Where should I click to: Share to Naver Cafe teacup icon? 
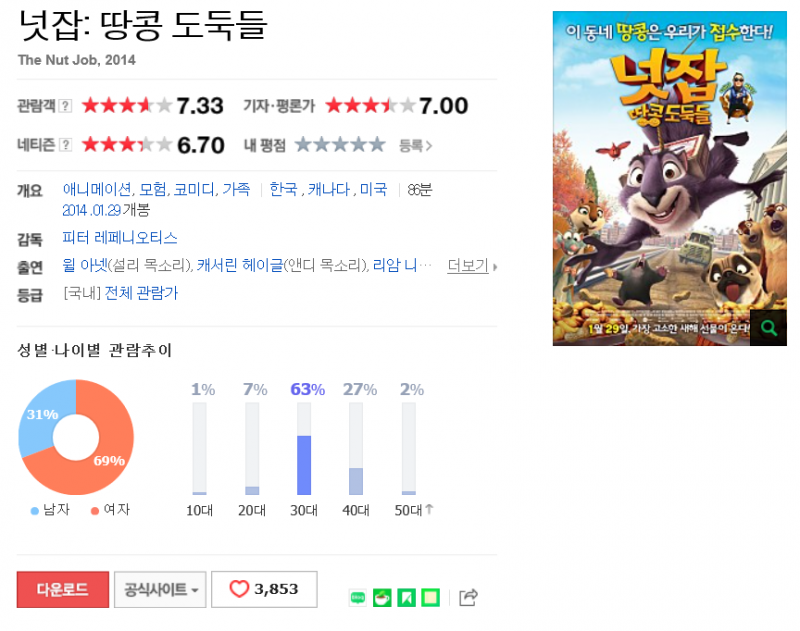tap(382, 597)
